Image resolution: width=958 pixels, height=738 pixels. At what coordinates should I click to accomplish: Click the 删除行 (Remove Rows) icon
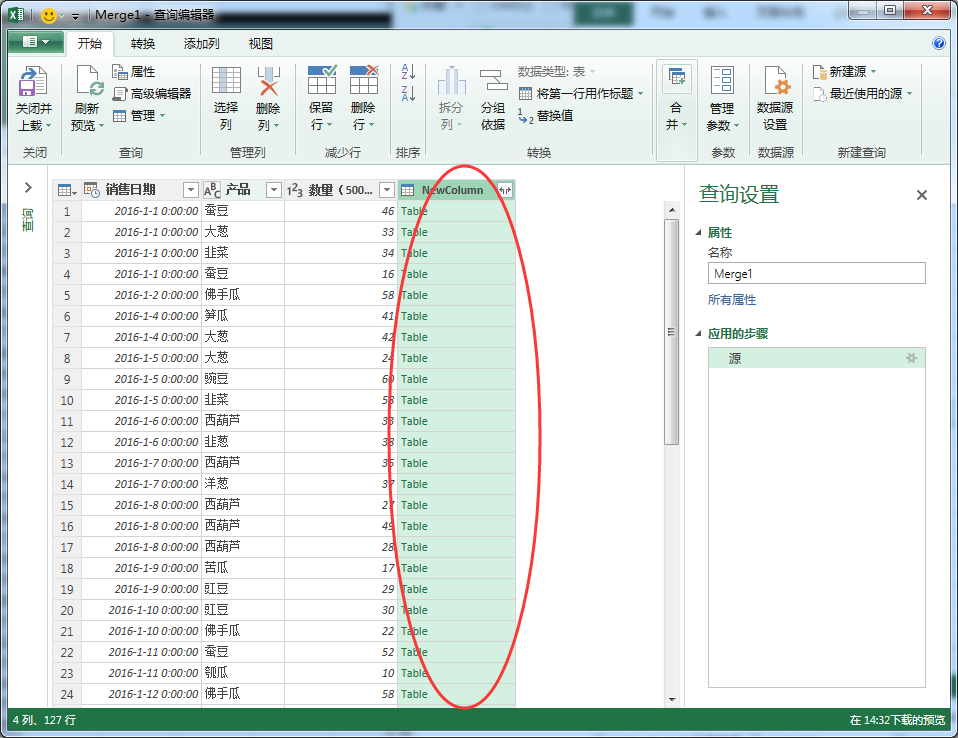pyautogui.click(x=364, y=79)
